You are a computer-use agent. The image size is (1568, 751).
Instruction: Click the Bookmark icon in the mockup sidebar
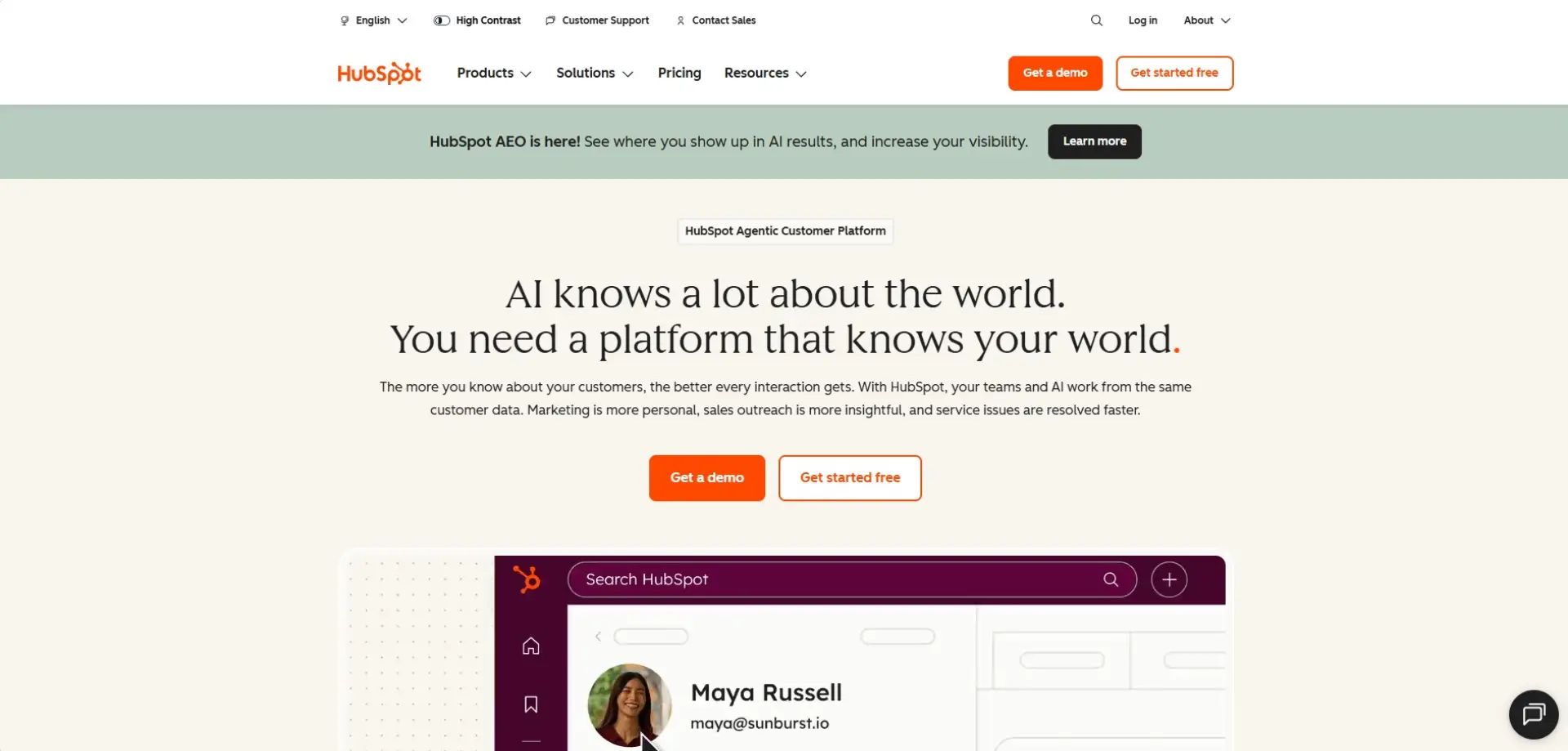pos(531,704)
